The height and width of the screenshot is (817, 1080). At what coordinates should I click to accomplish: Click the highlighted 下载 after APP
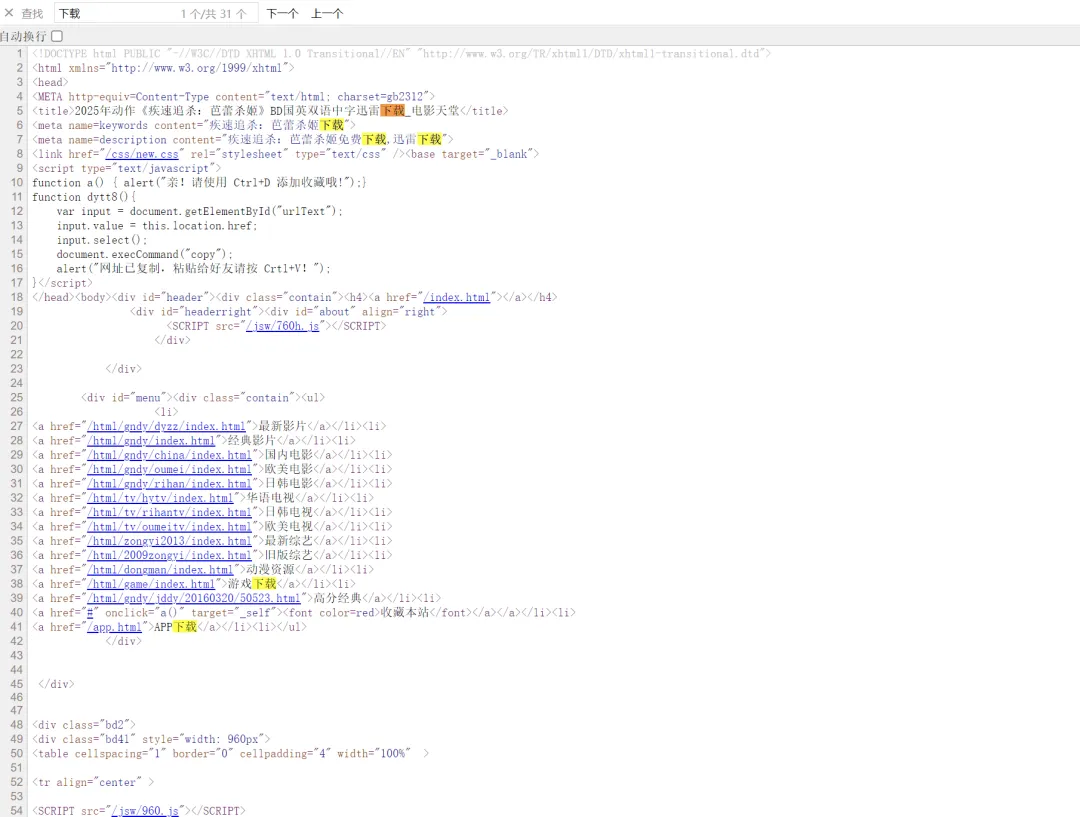click(185, 628)
